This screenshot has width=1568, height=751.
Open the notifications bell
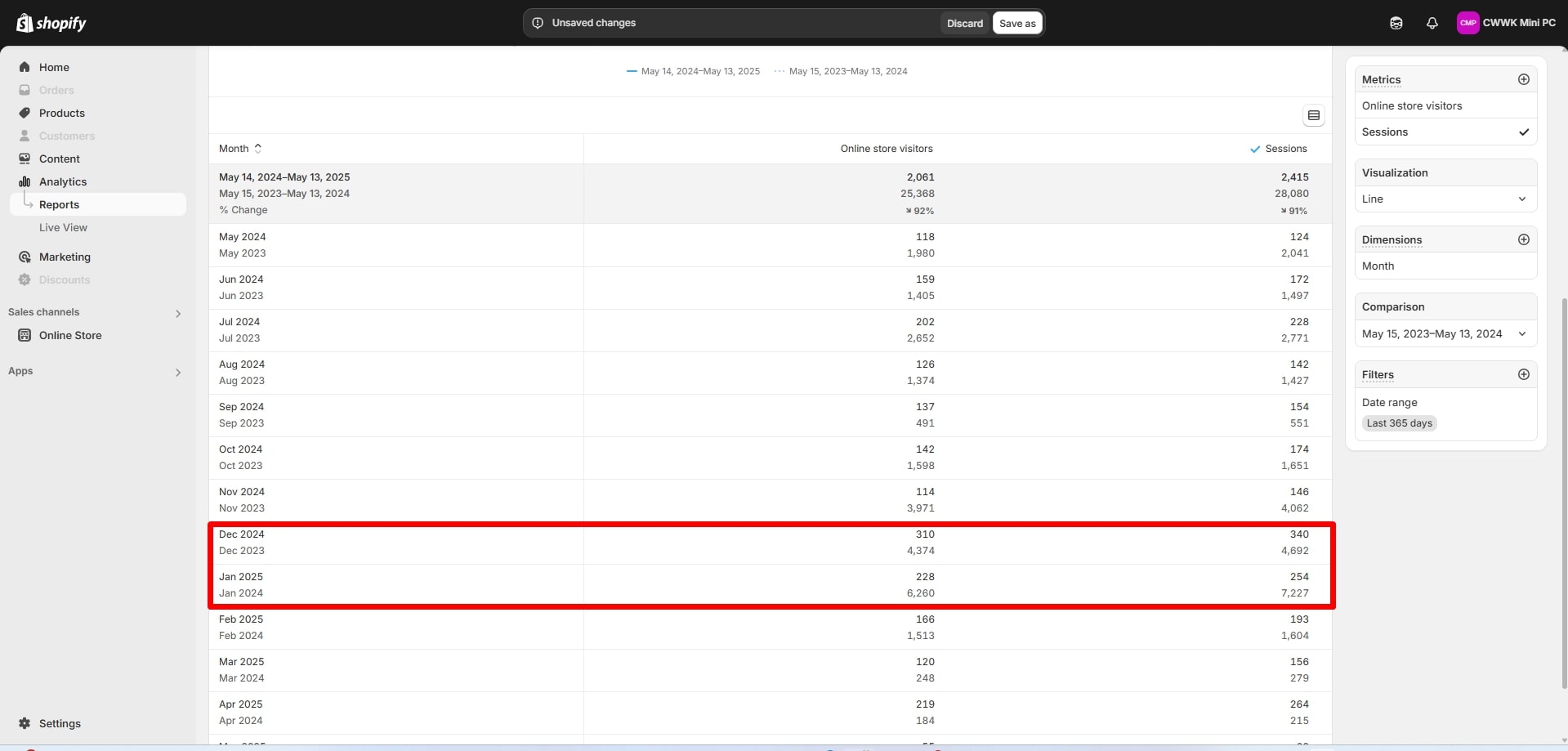(x=1432, y=23)
